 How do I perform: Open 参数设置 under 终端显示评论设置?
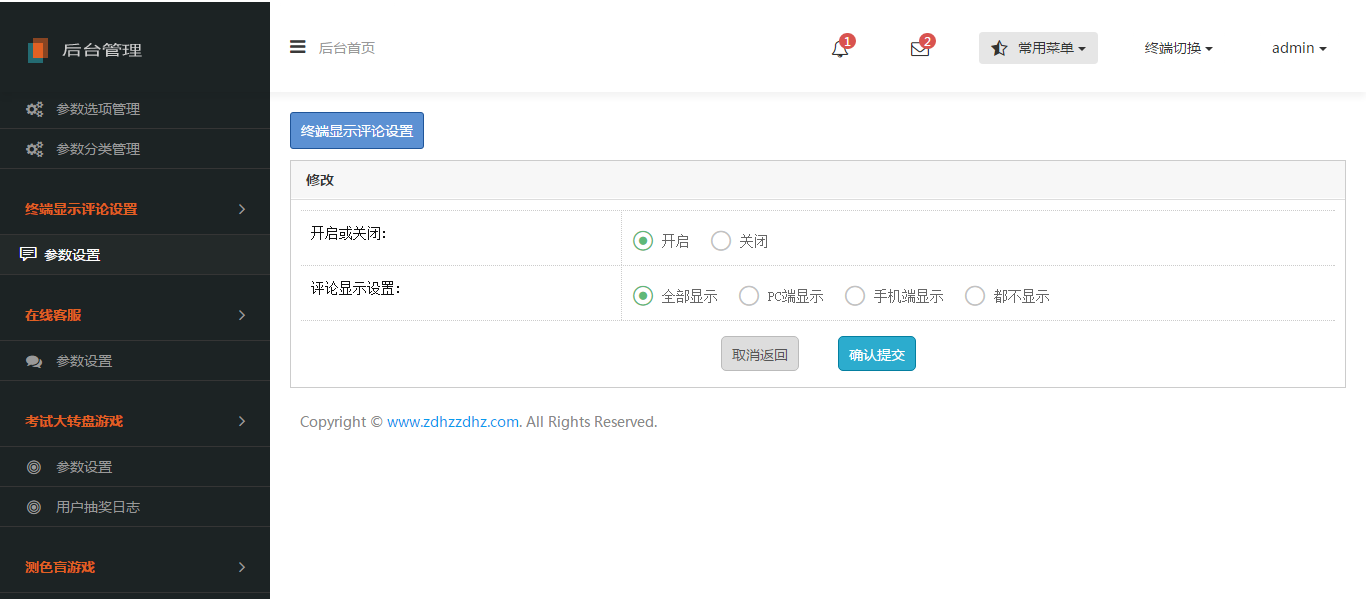pos(72,255)
